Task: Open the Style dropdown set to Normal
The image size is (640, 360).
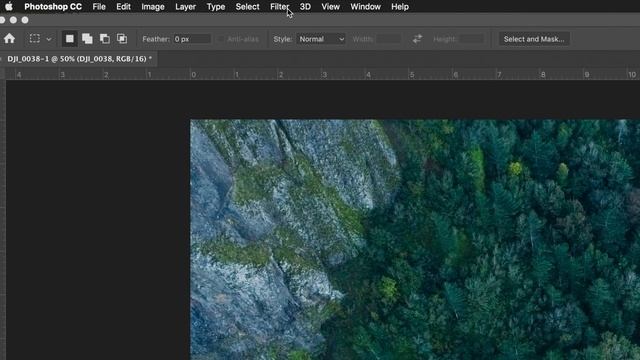Action: click(321, 39)
